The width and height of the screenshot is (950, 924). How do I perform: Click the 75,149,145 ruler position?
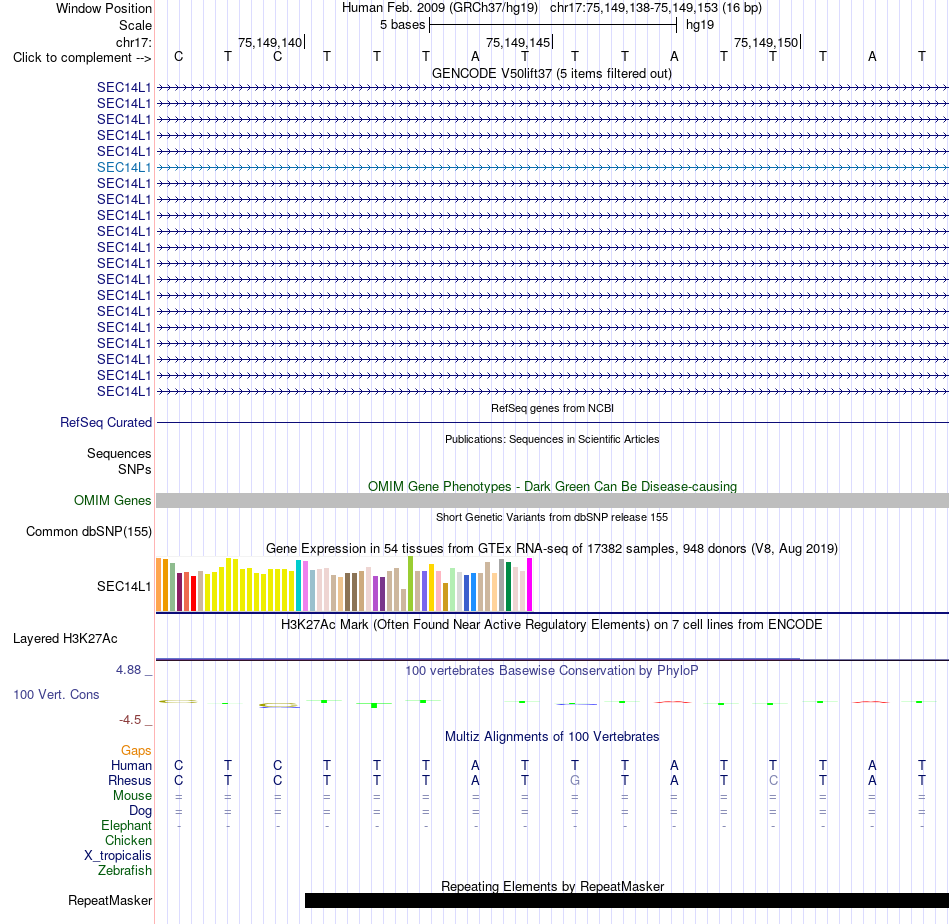(518, 42)
